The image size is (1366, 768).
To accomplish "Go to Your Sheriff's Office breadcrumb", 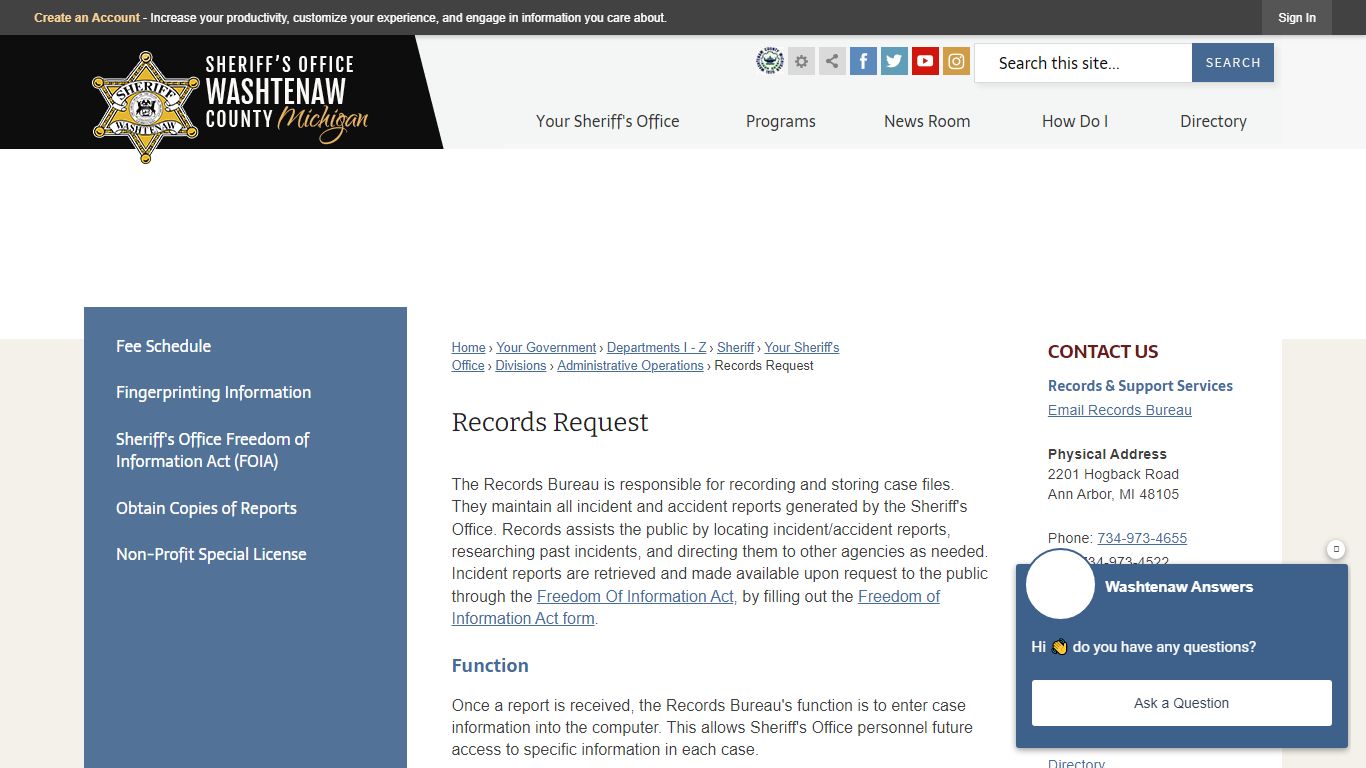I will point(801,348).
